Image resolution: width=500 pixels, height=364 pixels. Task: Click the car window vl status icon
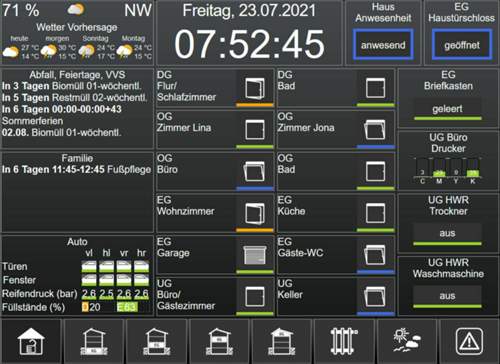point(89,280)
